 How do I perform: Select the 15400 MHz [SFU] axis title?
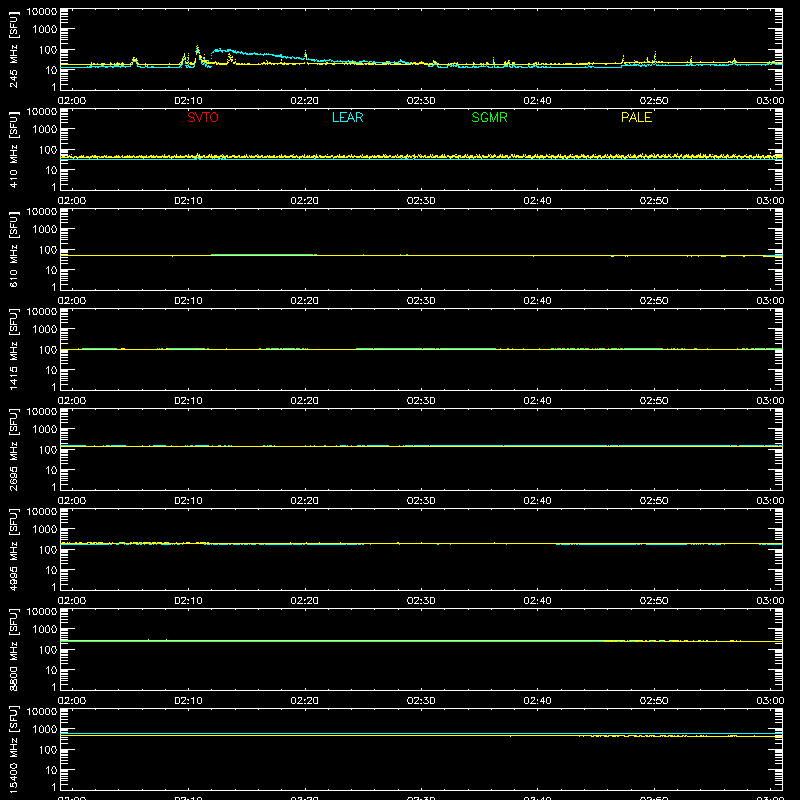click(x=13, y=749)
